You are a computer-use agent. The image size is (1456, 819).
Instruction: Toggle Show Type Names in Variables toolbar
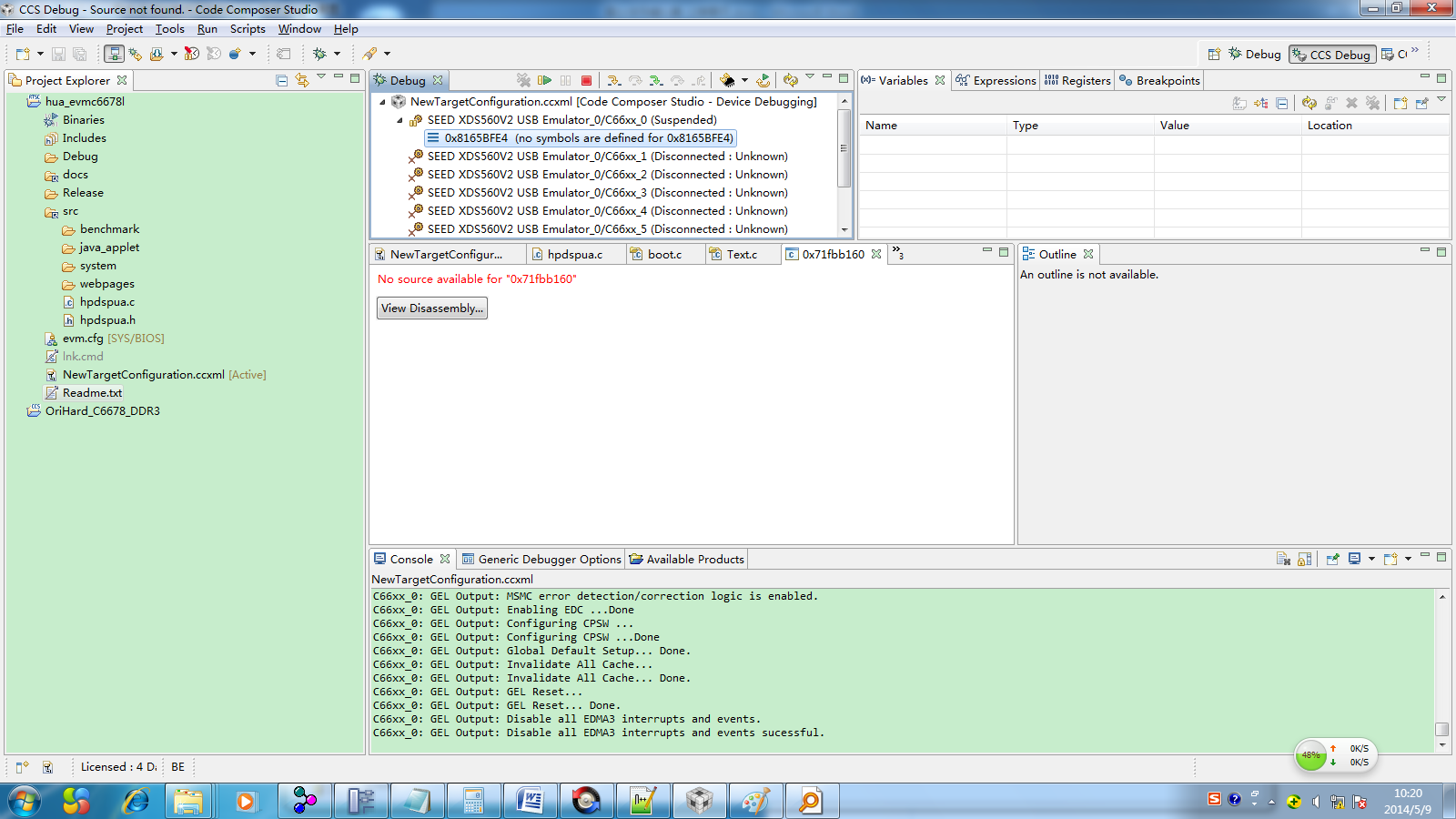1239,103
